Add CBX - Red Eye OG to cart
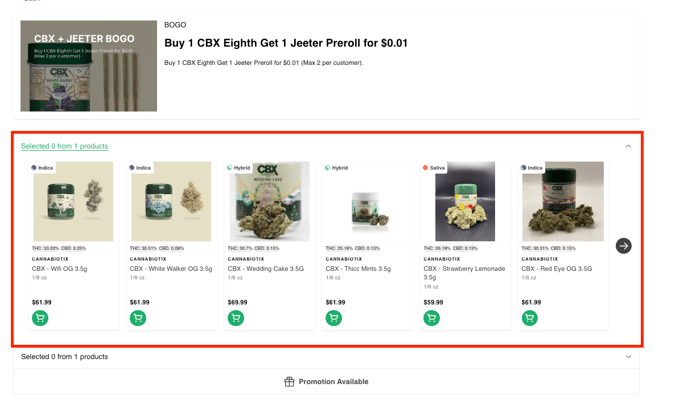 click(530, 318)
